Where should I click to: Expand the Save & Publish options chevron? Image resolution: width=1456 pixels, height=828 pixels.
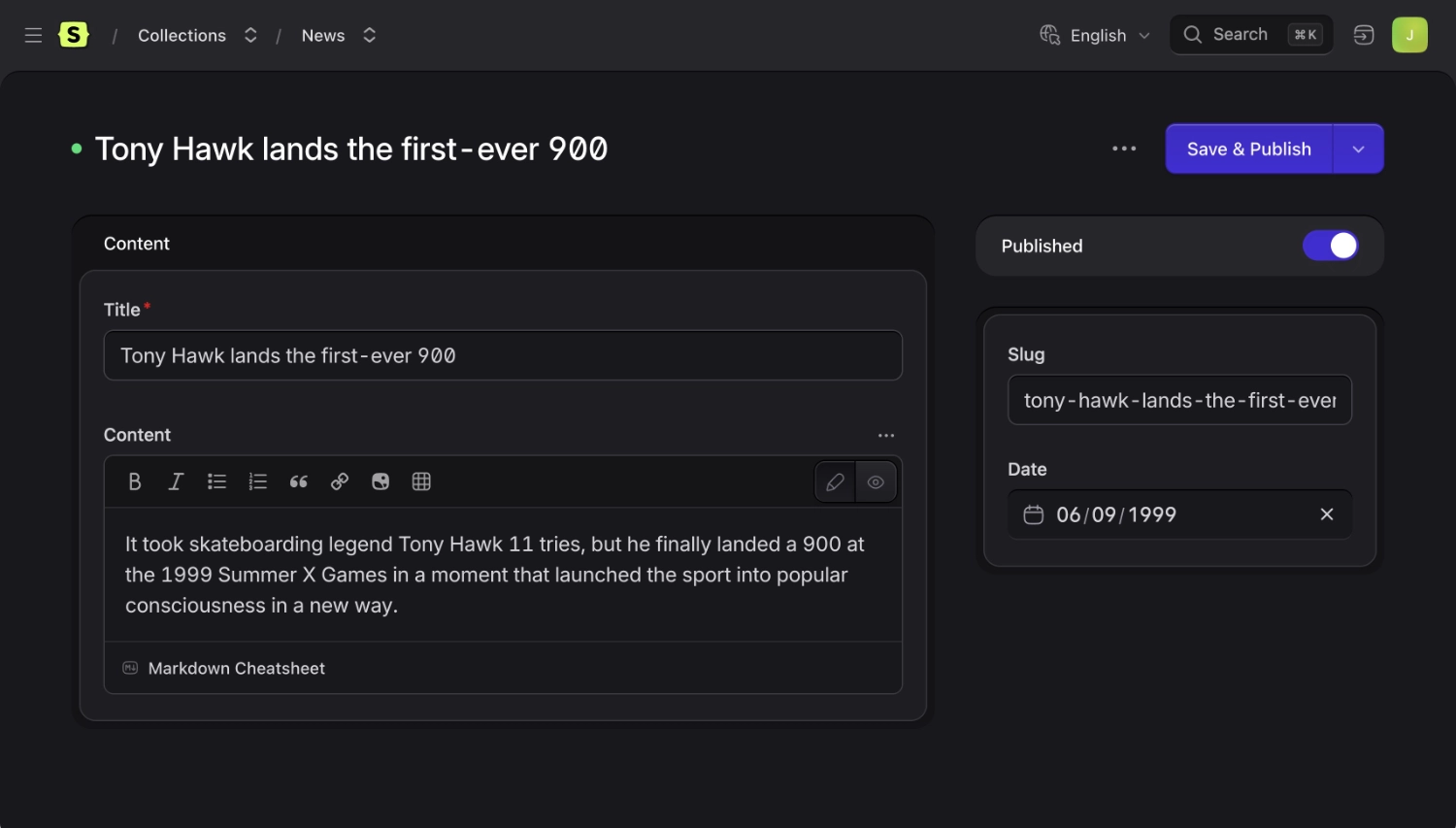[x=1359, y=149]
